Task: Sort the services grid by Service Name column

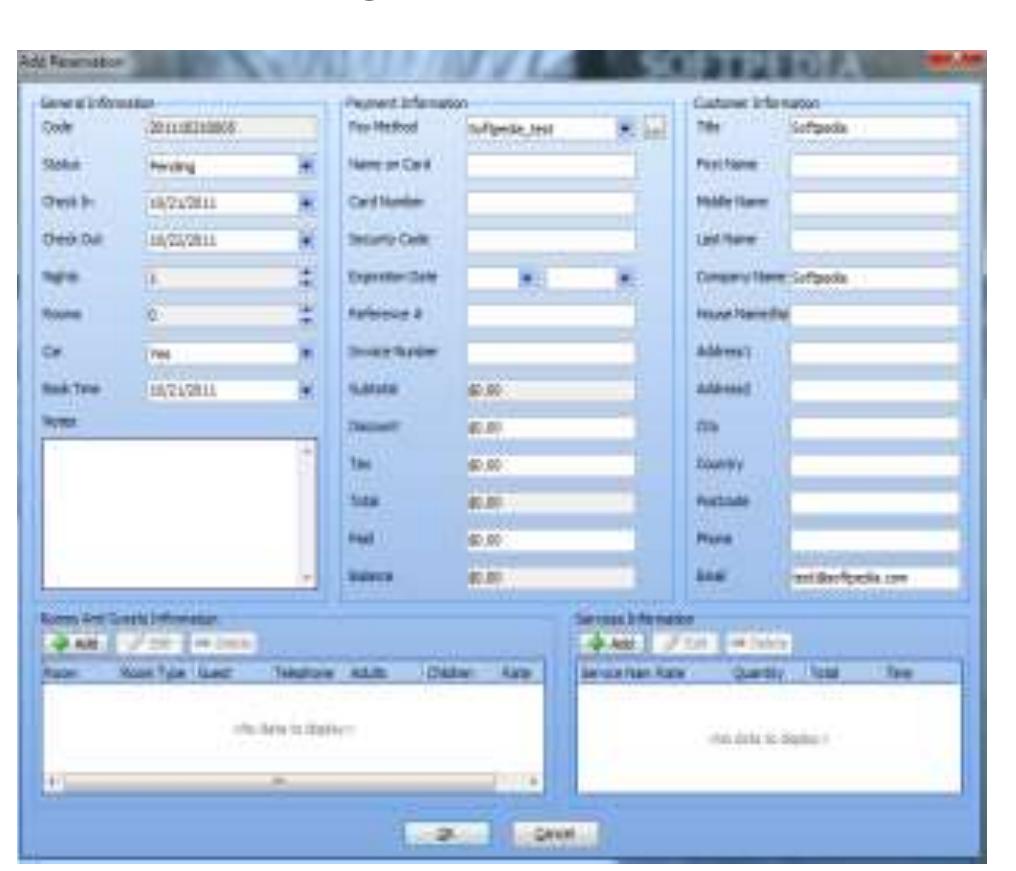Action: click(616, 673)
